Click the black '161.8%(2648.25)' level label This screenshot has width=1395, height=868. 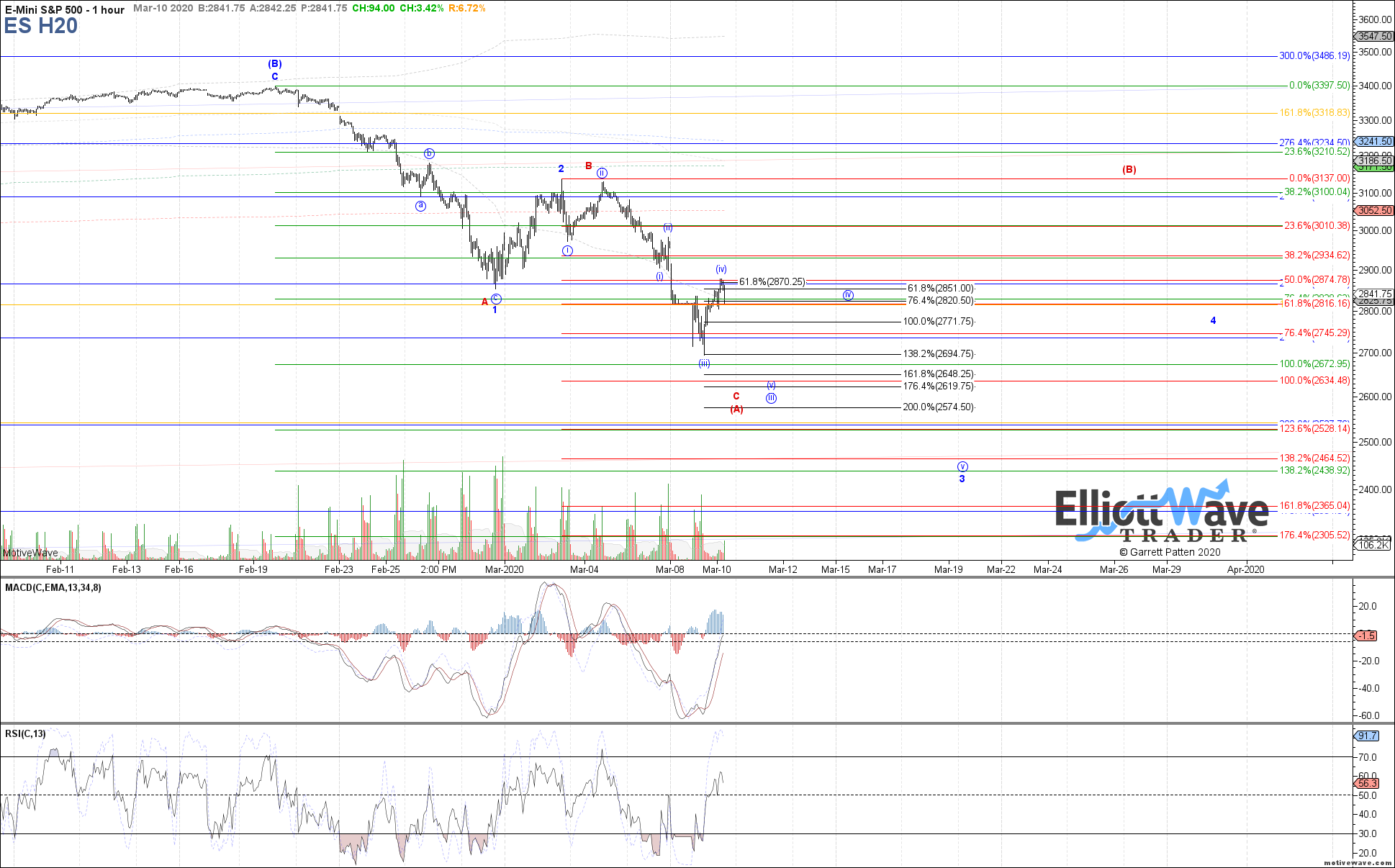[x=939, y=374]
